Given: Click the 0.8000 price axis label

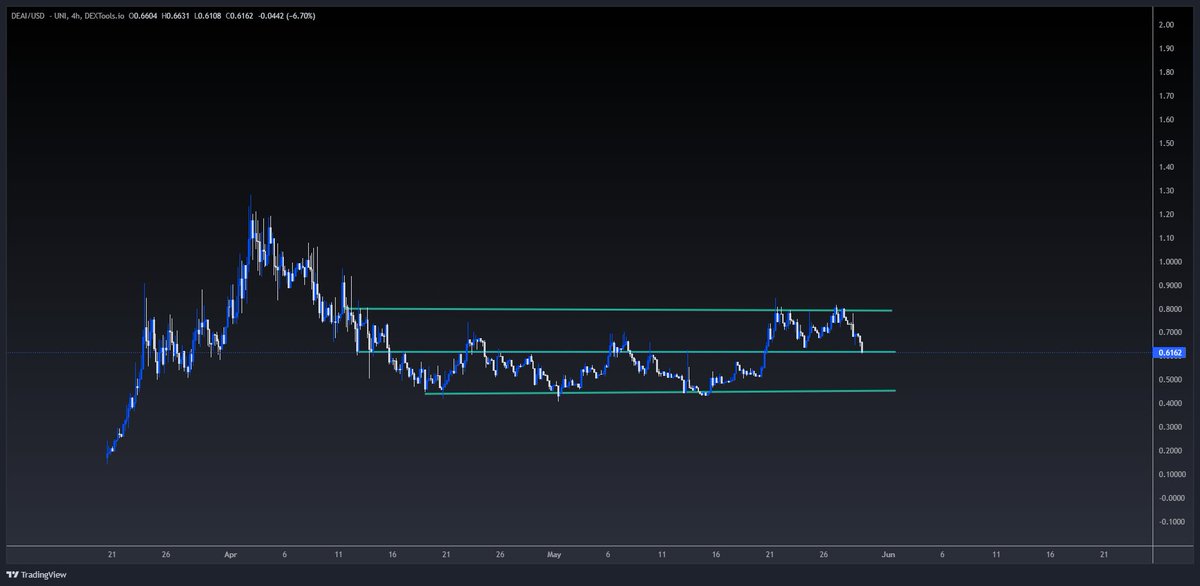Looking at the screenshot, I should [1169, 309].
